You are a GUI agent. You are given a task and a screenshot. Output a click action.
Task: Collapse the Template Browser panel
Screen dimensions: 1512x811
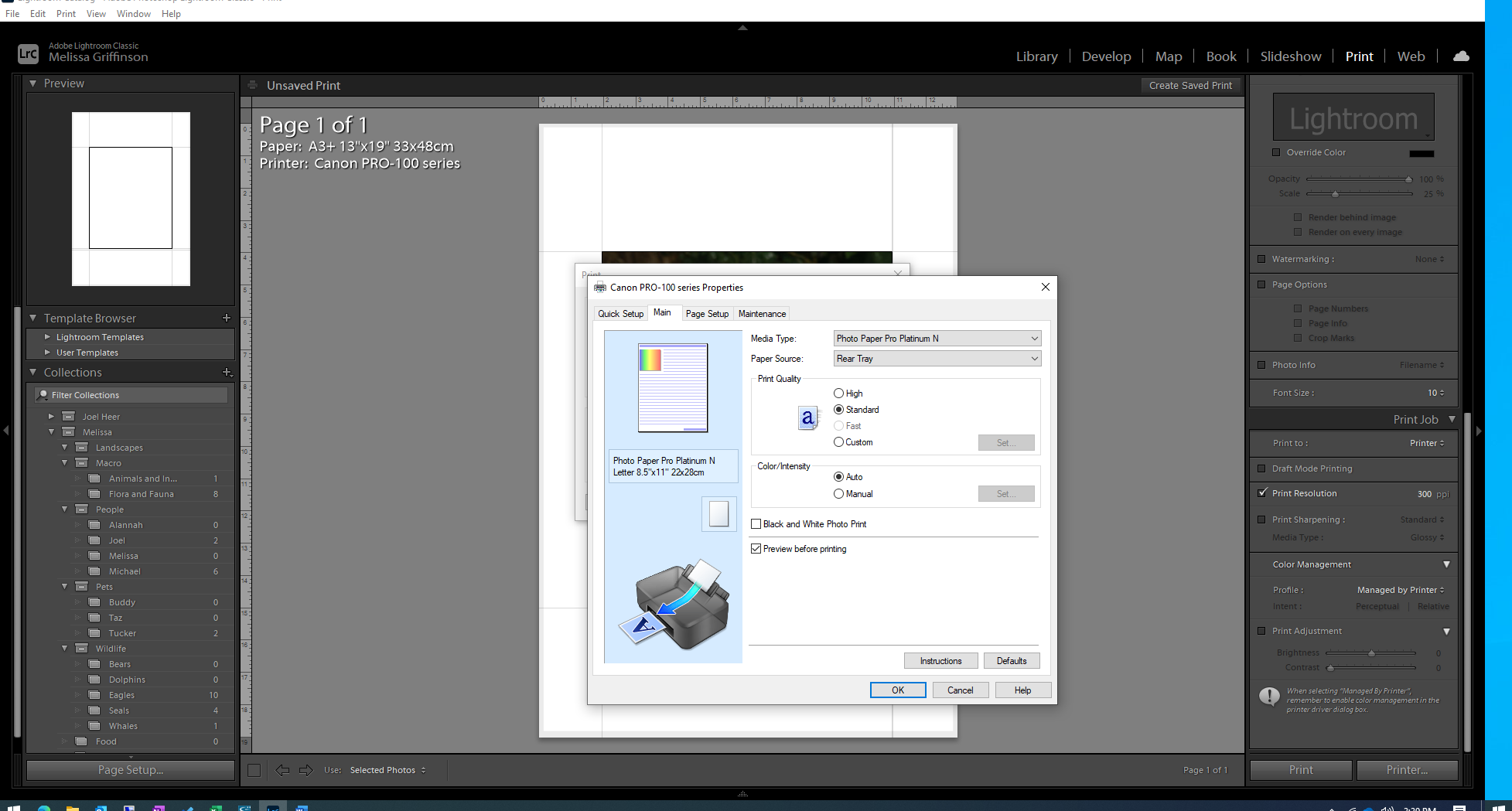click(x=32, y=318)
